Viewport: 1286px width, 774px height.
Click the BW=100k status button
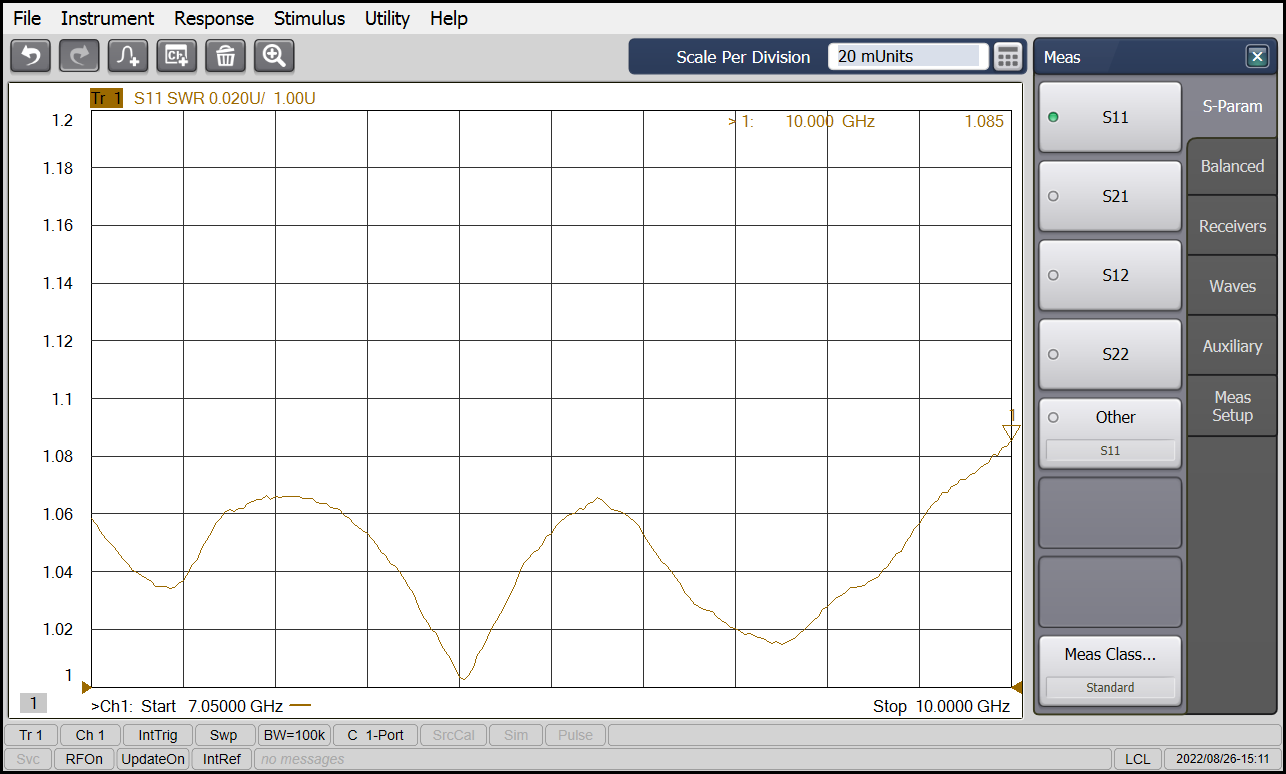(294, 735)
